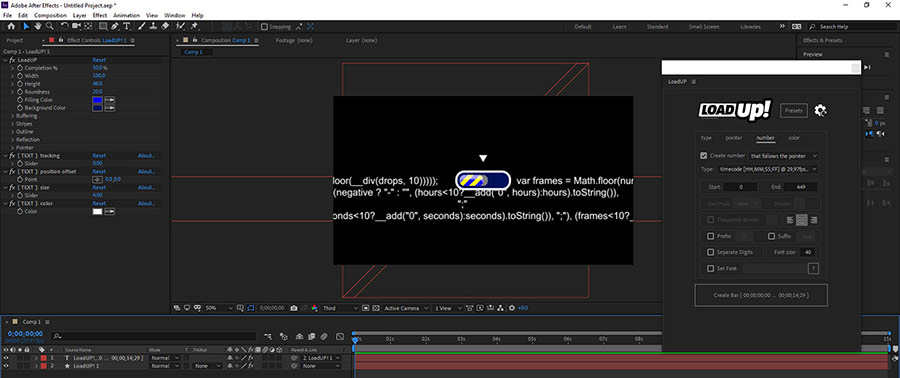Open the Composition menu
The width and height of the screenshot is (900, 378).
[51, 15]
